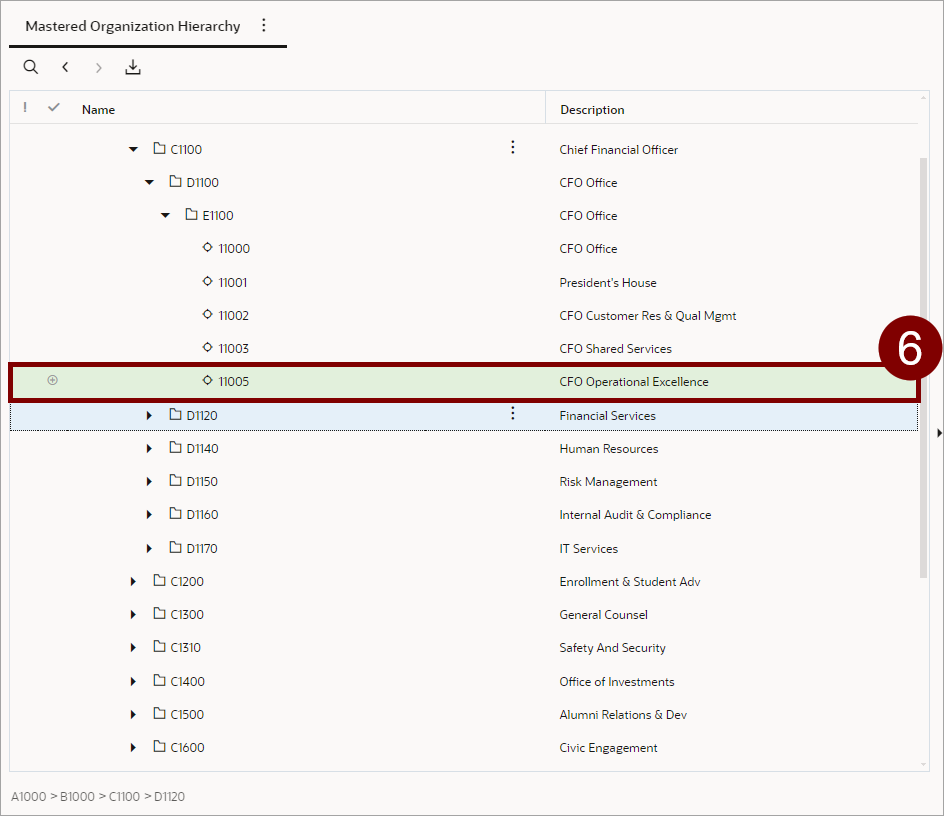Viewport: 944px width, 816px height.
Task: Click C1100 in the breadcrumb path
Action: [125, 797]
